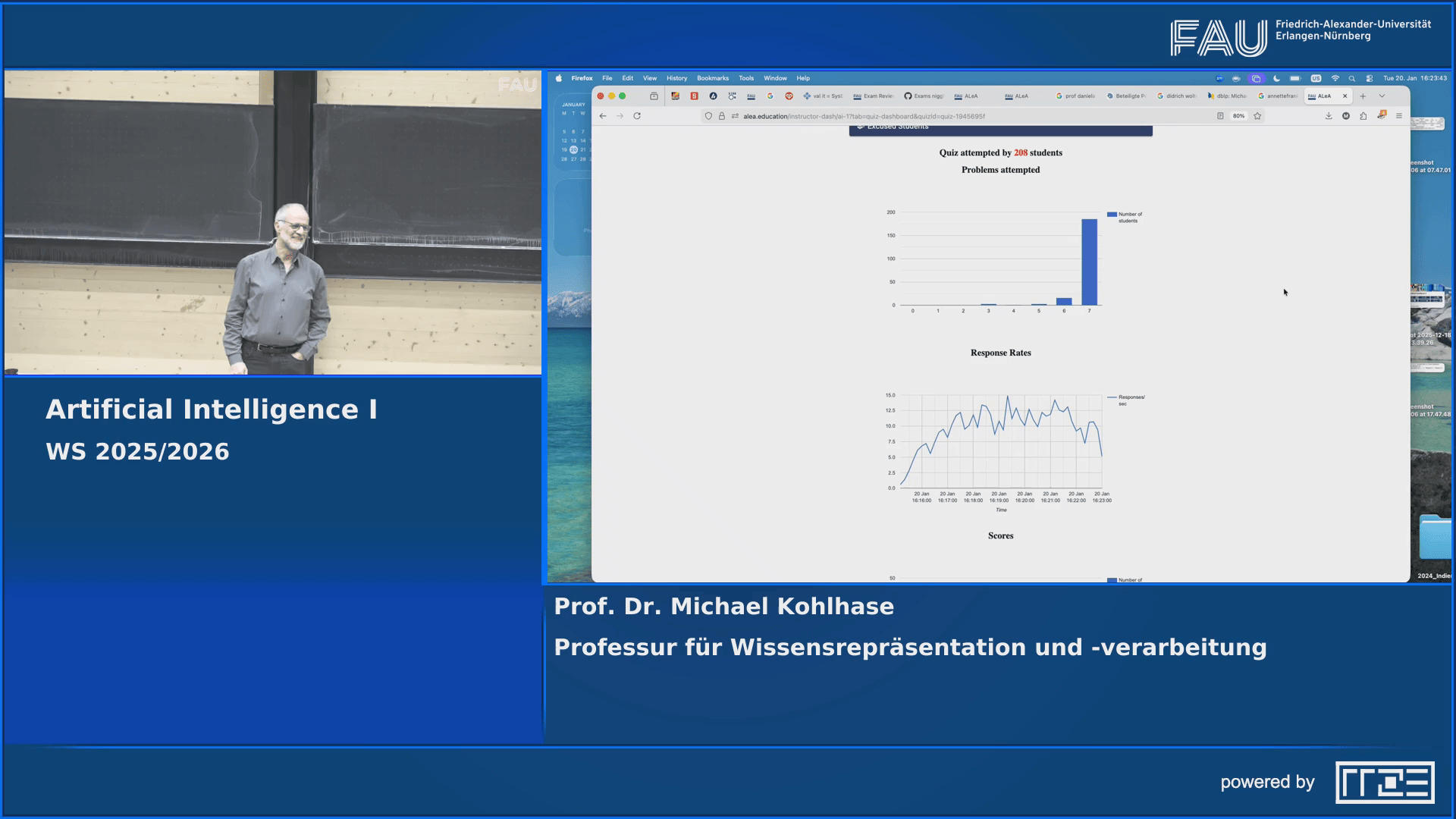The height and width of the screenshot is (819, 1456).
Task: Open the Firefox extensions puzzle icon
Action: (x=1363, y=115)
